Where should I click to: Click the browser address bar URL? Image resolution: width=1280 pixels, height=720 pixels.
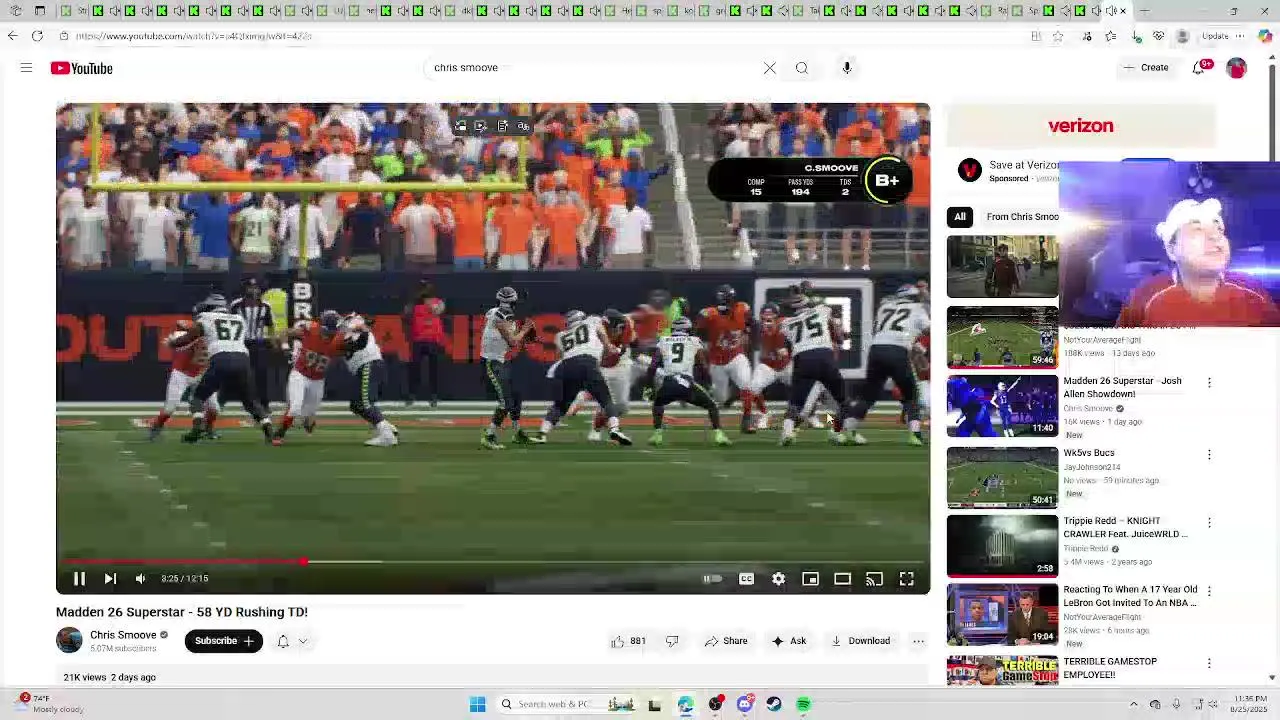[x=194, y=36]
